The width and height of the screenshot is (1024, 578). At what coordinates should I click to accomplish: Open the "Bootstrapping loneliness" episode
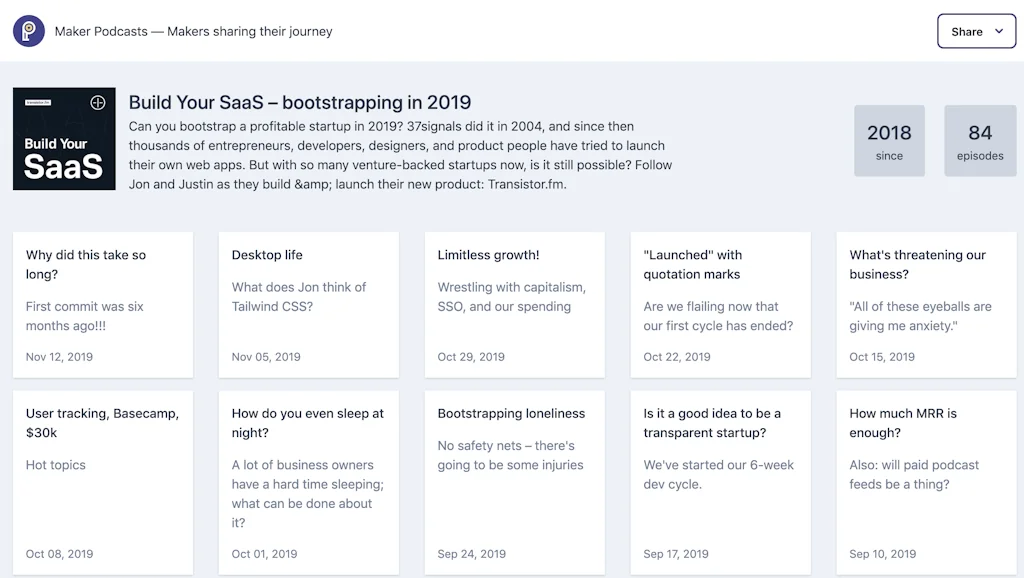click(515, 482)
